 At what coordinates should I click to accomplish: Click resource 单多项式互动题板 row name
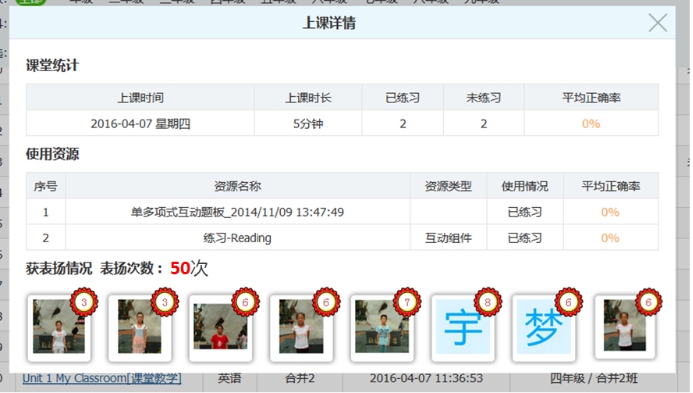click(237, 212)
